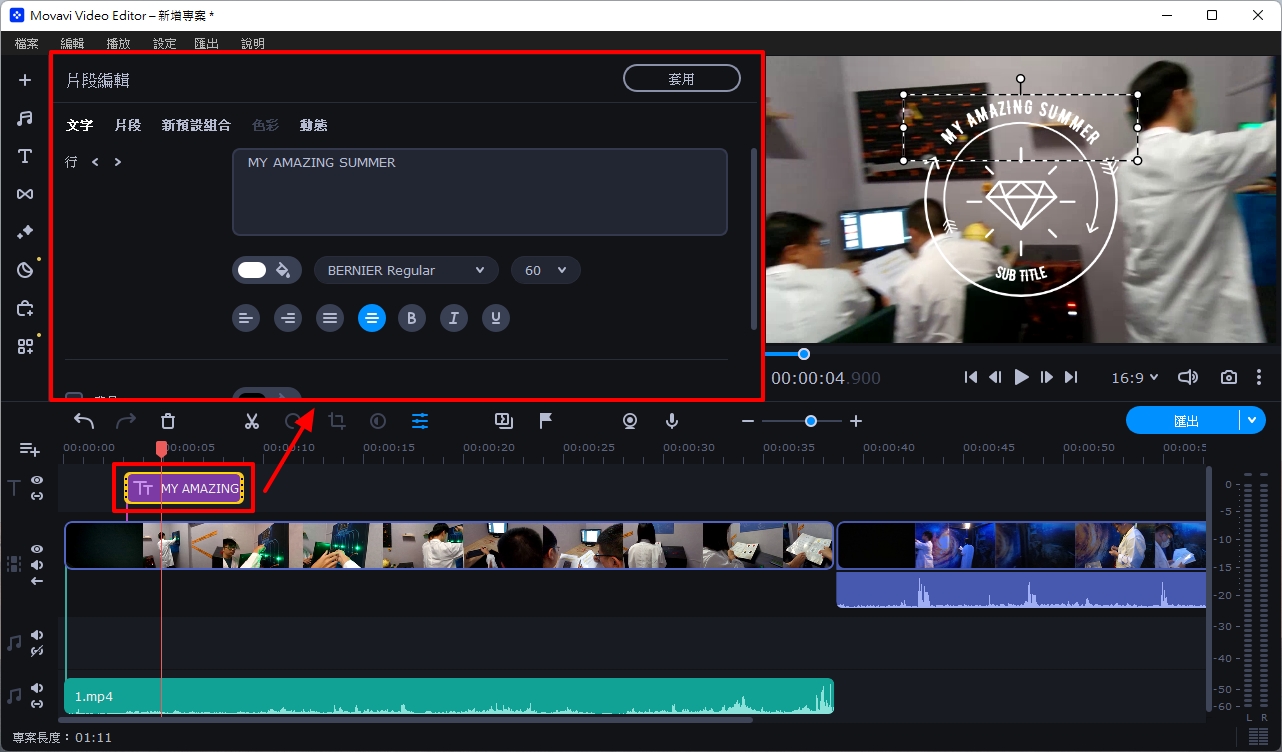This screenshot has height=752, width=1282.
Task: Expand the font size 60 dropdown
Action: (545, 270)
